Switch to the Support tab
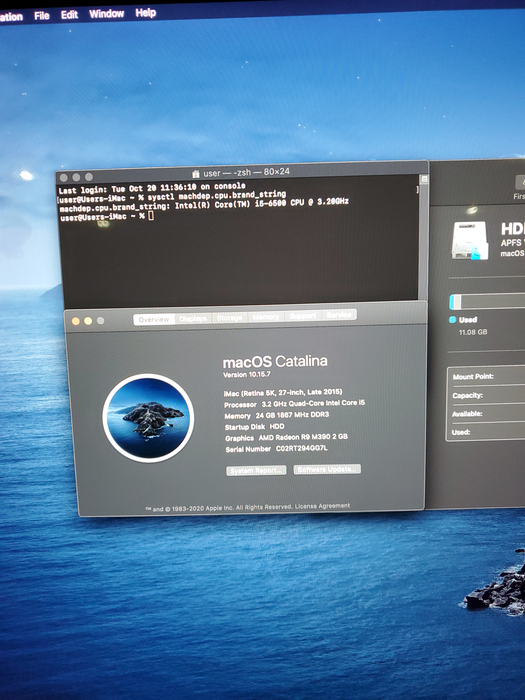This screenshot has width=525, height=700. pyautogui.click(x=303, y=316)
